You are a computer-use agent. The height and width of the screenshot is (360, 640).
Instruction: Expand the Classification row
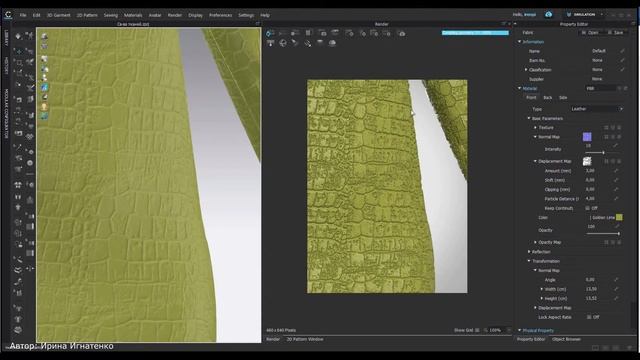click(x=526, y=70)
